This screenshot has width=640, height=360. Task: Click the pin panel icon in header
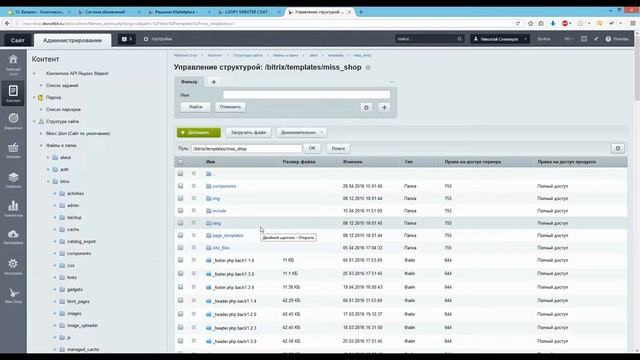(596, 39)
